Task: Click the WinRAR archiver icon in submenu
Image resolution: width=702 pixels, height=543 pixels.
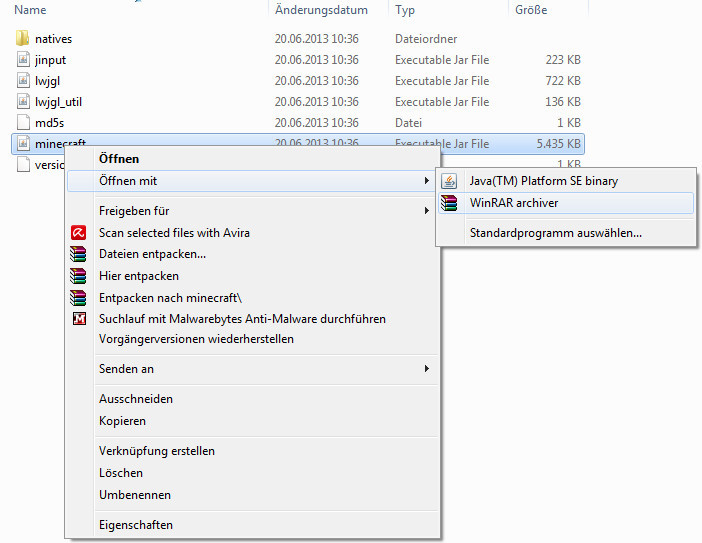Action: tap(449, 203)
